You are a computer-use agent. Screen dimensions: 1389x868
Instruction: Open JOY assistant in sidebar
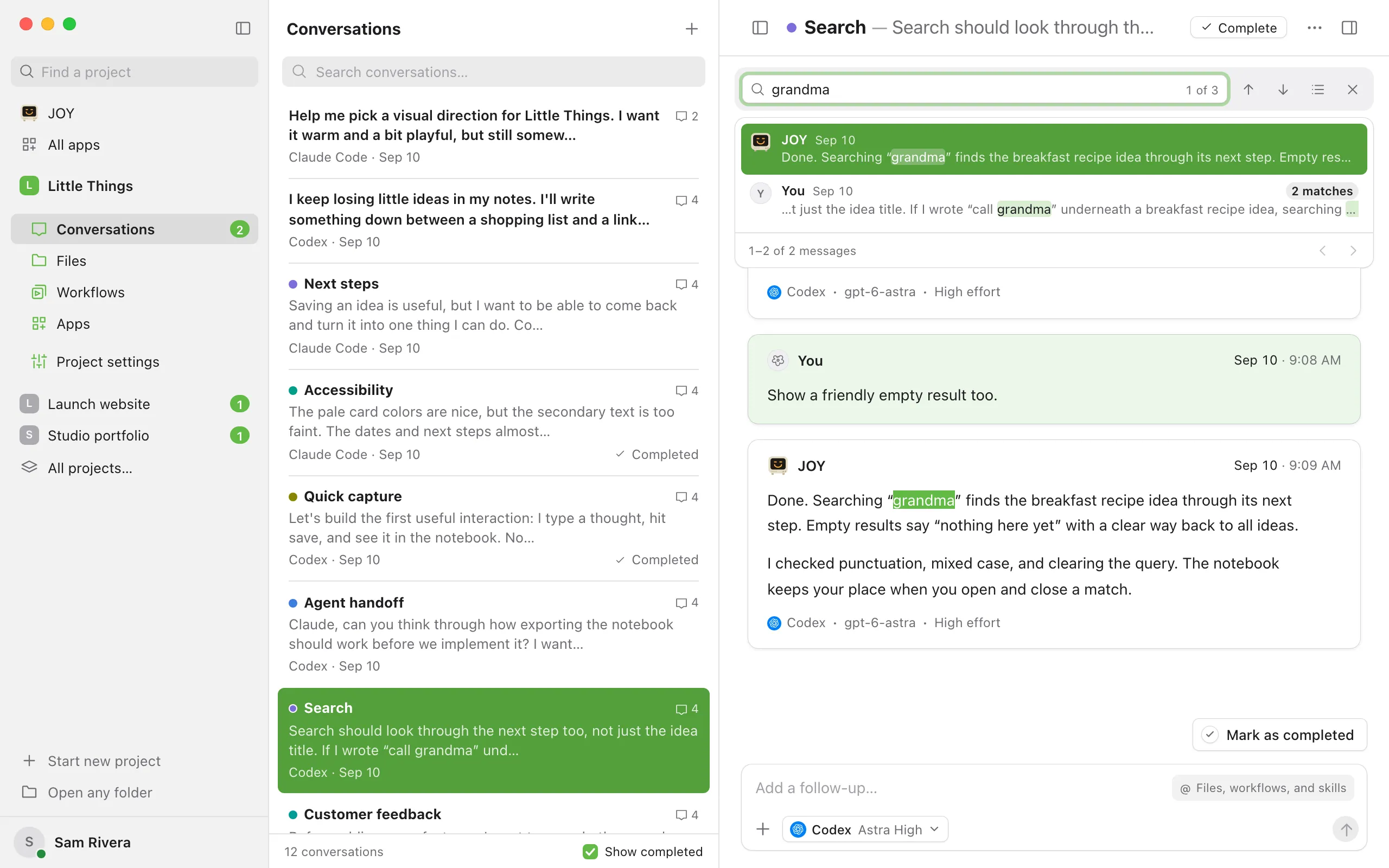tap(135, 113)
